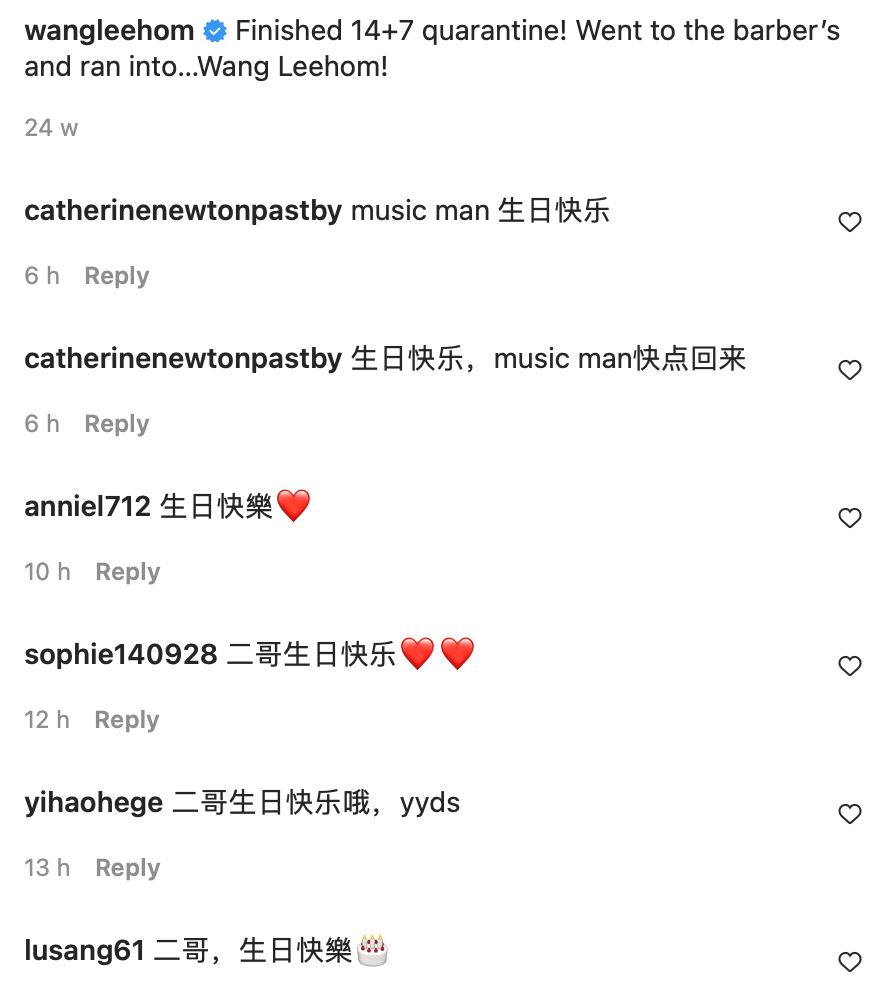872x982 pixels.
Task: Click the 24 w post timestamp
Action: pyautogui.click(x=51, y=128)
